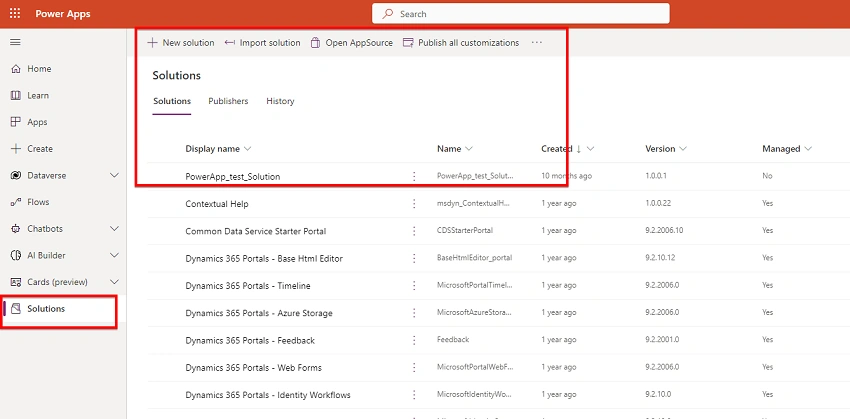Click the Home icon in sidebar
The height and width of the screenshot is (419, 850).
pos(16,69)
